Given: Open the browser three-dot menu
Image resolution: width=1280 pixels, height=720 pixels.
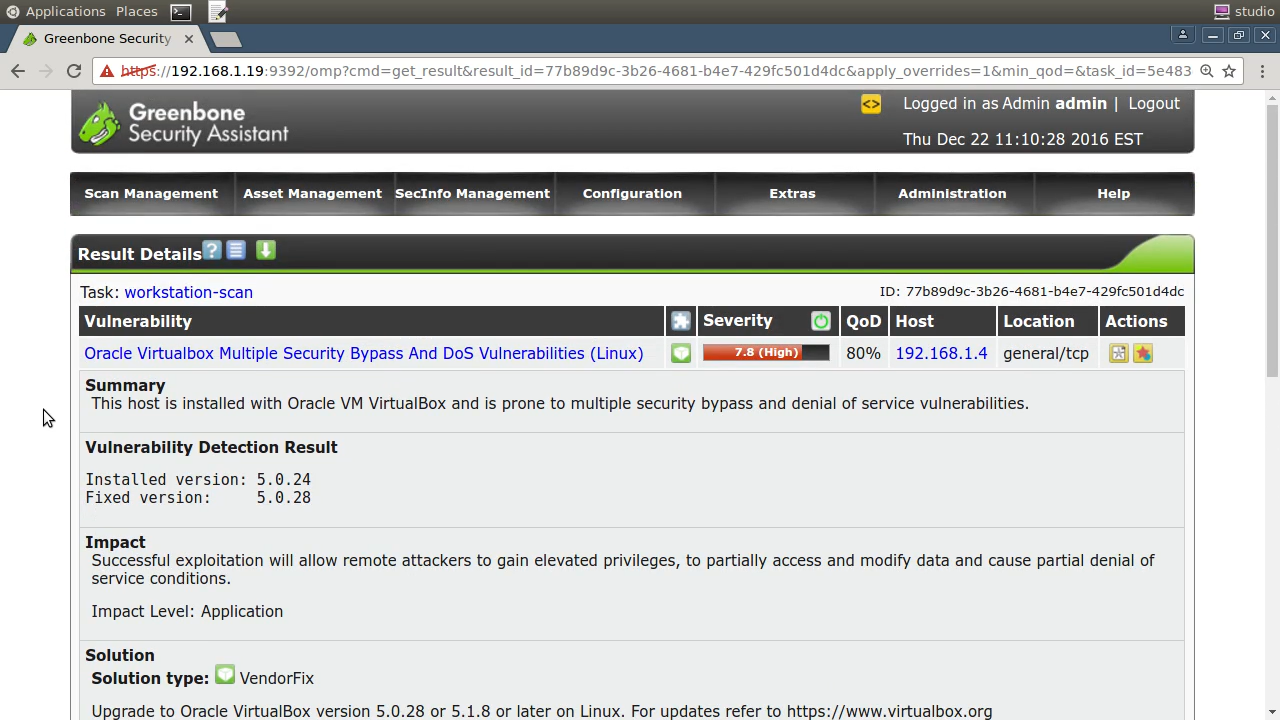Looking at the screenshot, I should 1262,71.
